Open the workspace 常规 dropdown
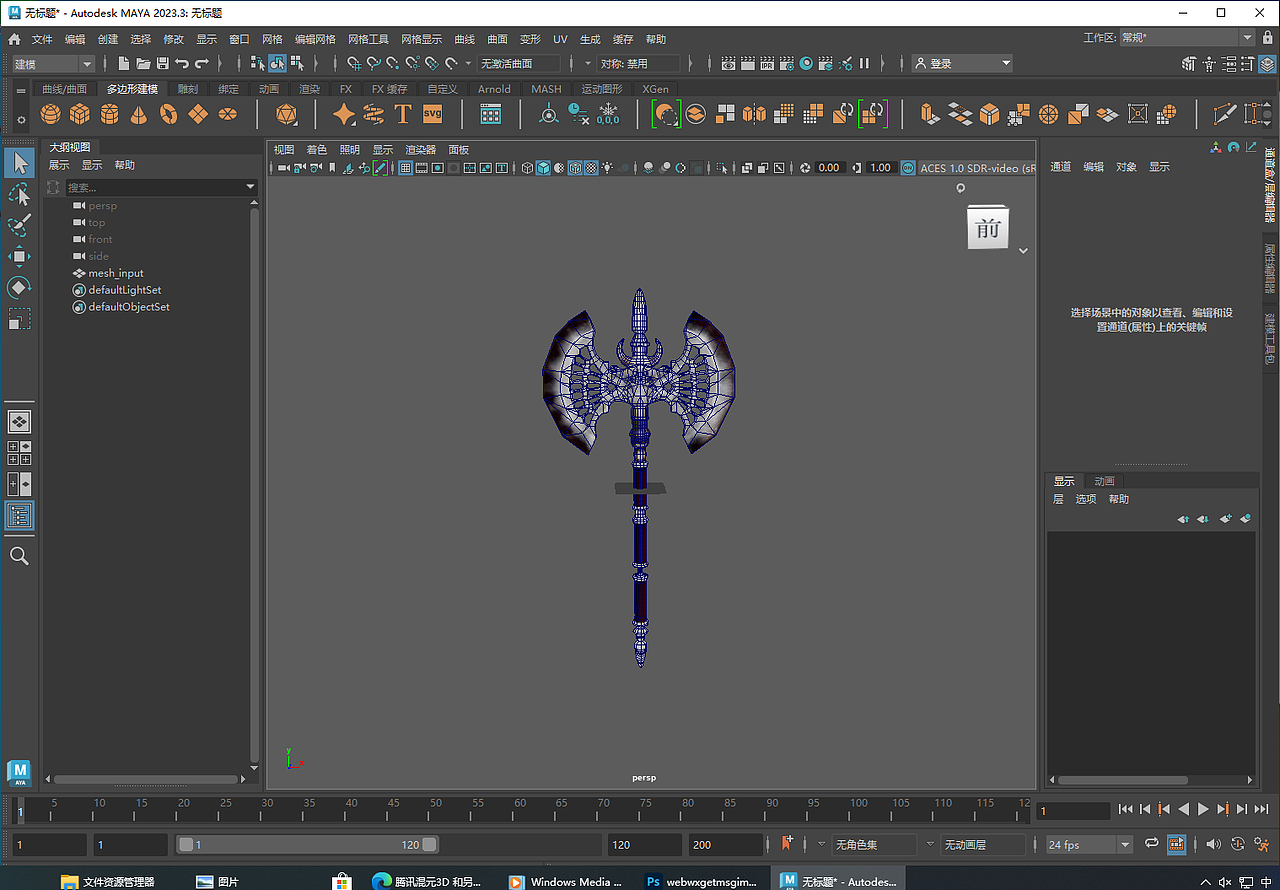The height and width of the screenshot is (890, 1280). (1187, 38)
